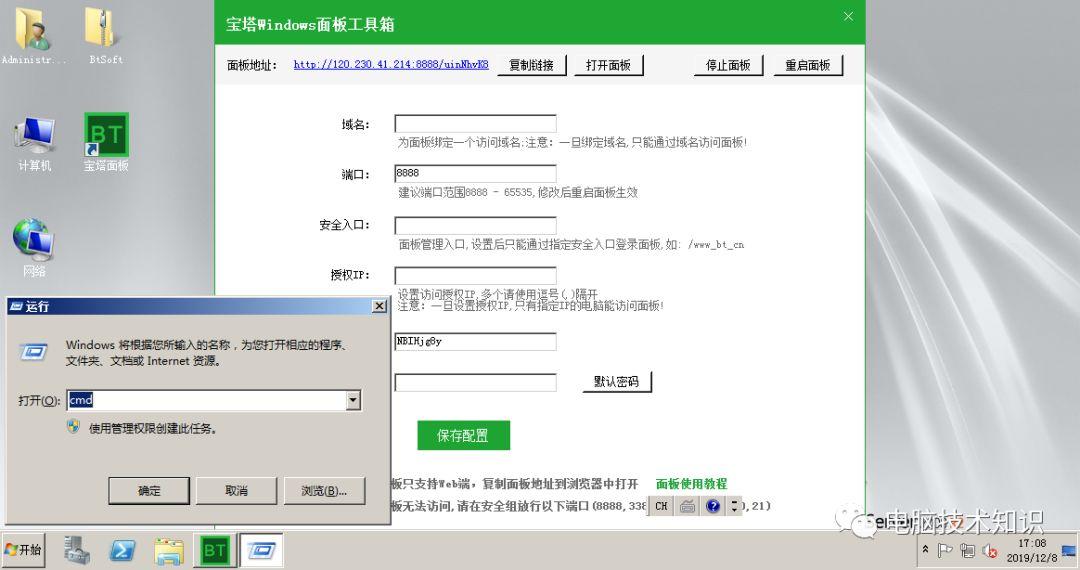Focus the 端口 field containing 8888
This screenshot has height=570, width=1080.
[x=475, y=173]
